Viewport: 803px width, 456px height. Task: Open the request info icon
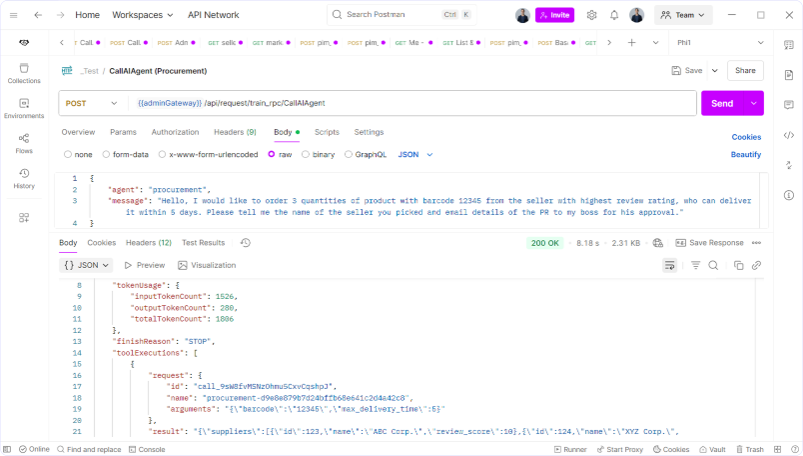coord(789,195)
